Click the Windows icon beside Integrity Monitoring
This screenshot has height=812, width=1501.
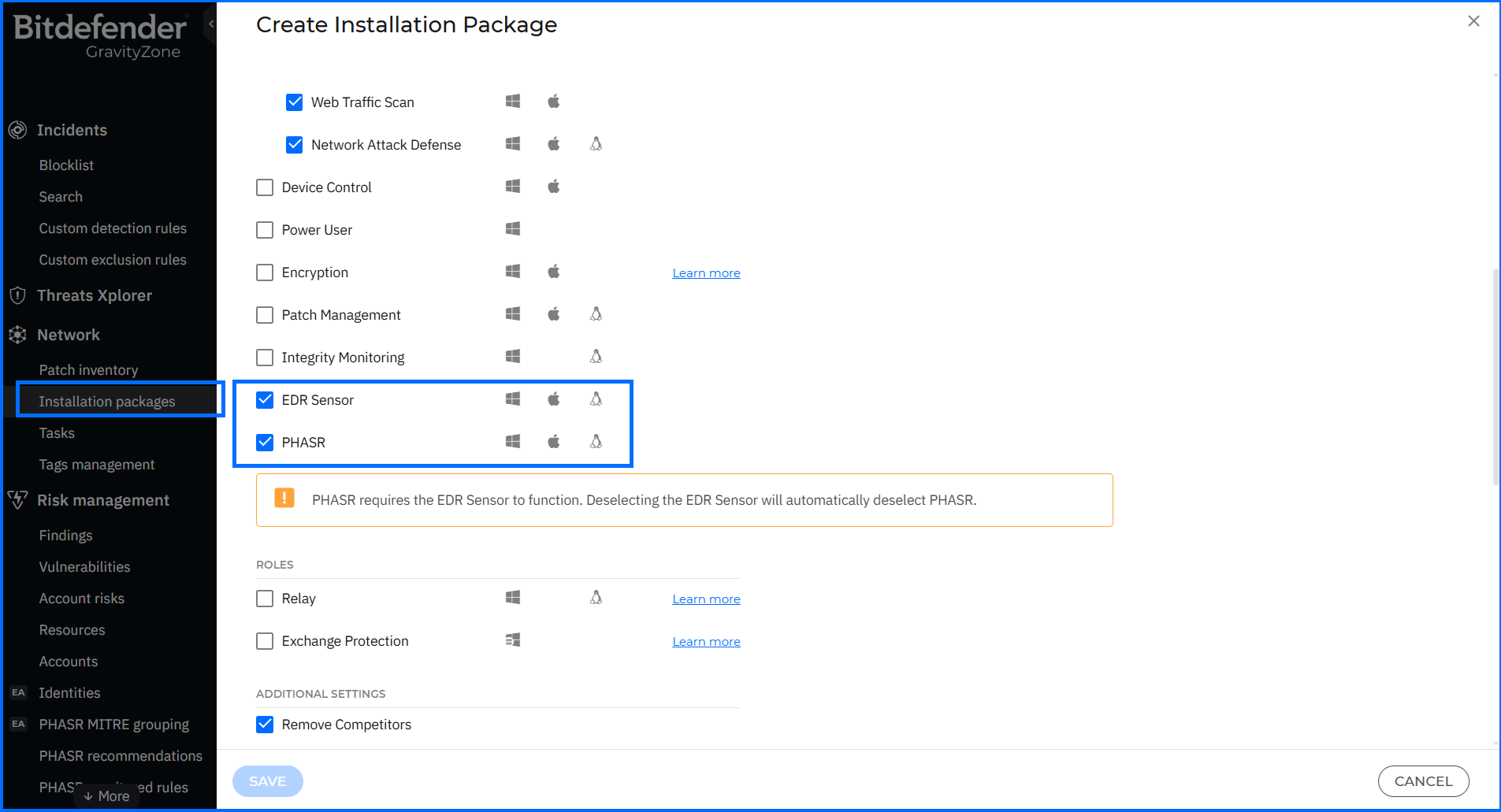coord(513,357)
